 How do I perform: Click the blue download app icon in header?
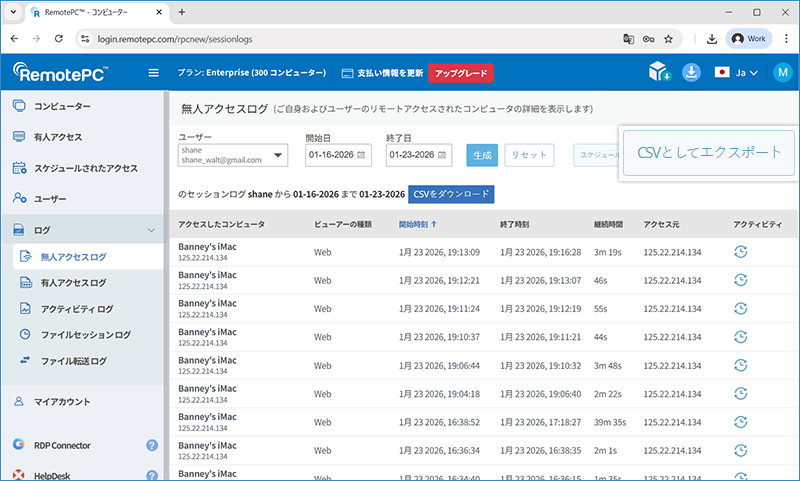tap(691, 72)
